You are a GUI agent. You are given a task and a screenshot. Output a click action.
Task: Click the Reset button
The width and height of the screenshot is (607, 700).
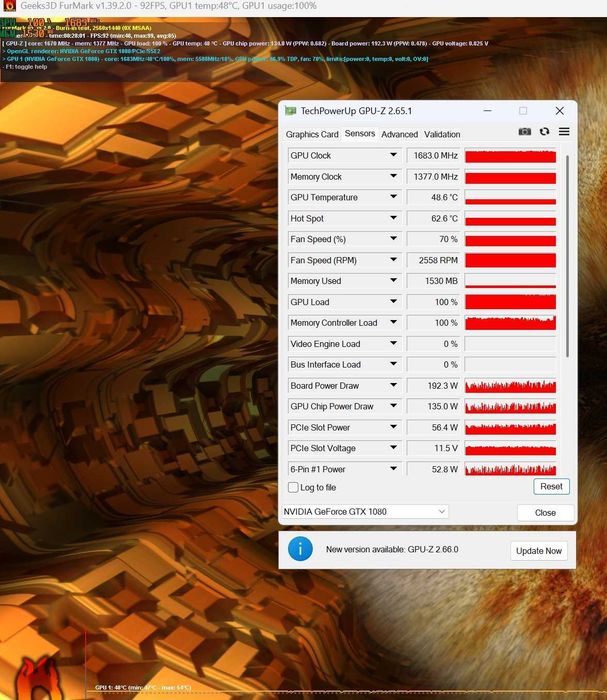pyautogui.click(x=551, y=486)
